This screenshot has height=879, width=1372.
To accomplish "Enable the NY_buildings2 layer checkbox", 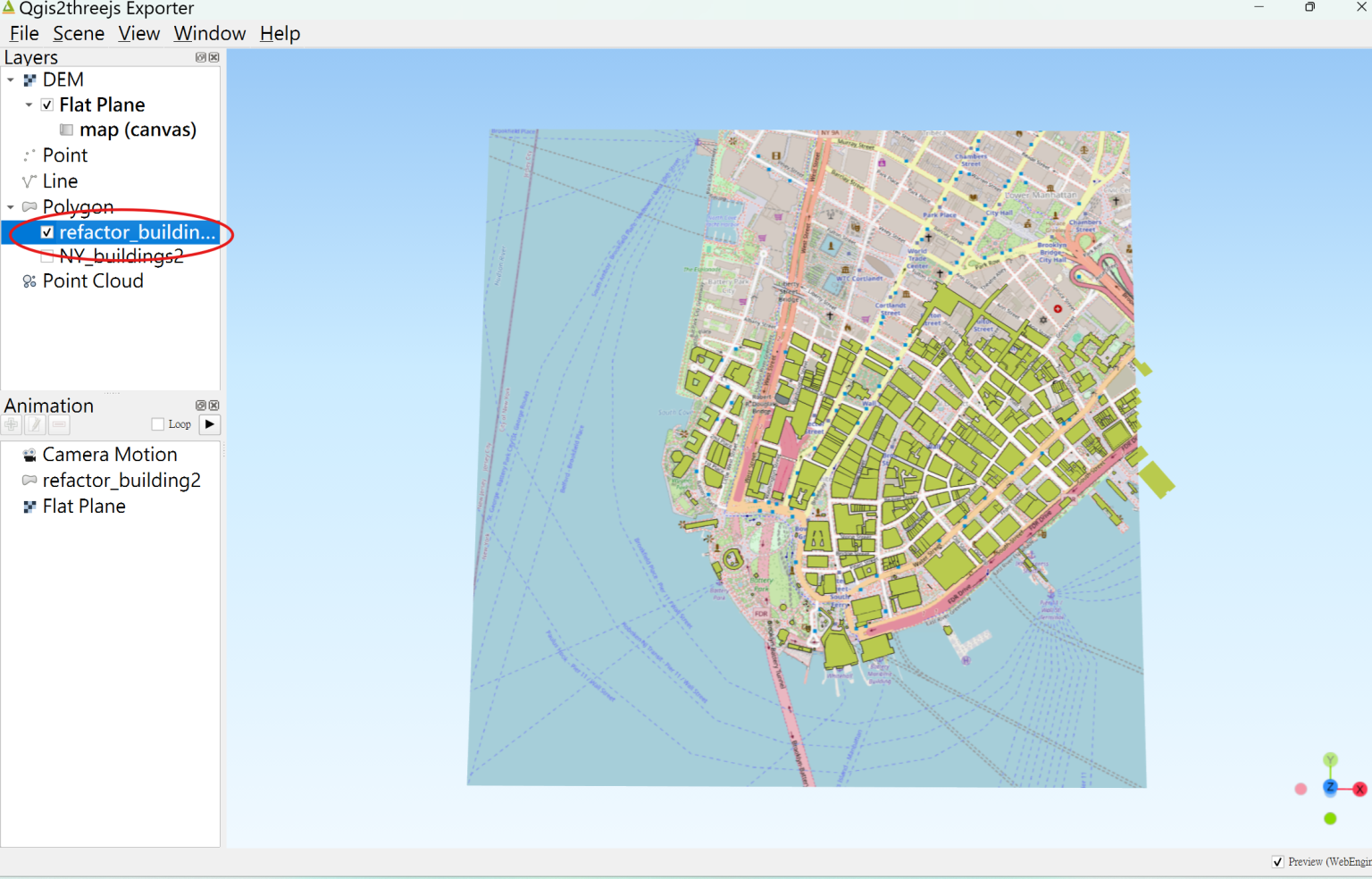I will click(x=47, y=256).
